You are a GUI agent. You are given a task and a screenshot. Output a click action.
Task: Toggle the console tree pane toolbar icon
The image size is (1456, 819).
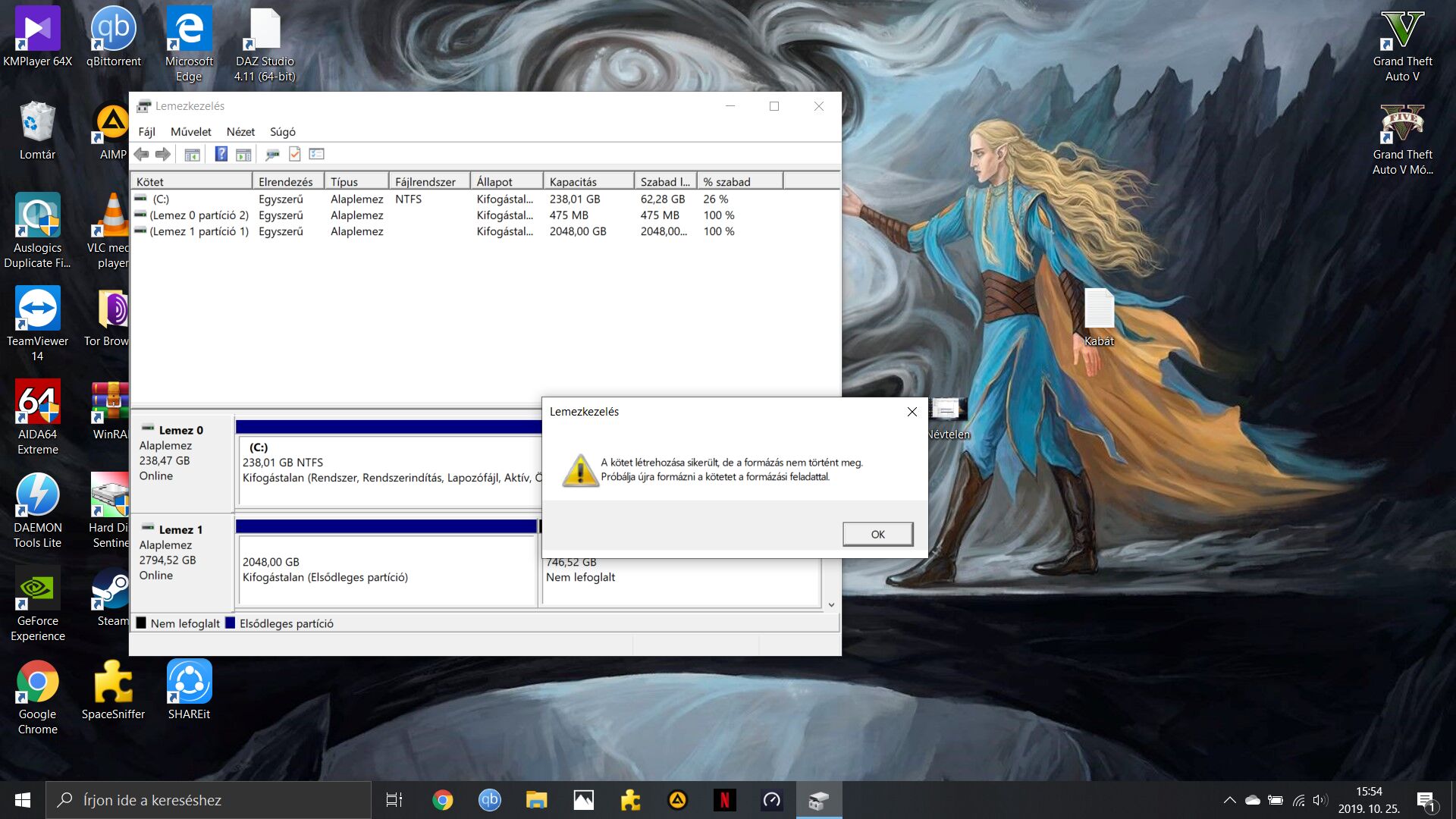click(193, 155)
